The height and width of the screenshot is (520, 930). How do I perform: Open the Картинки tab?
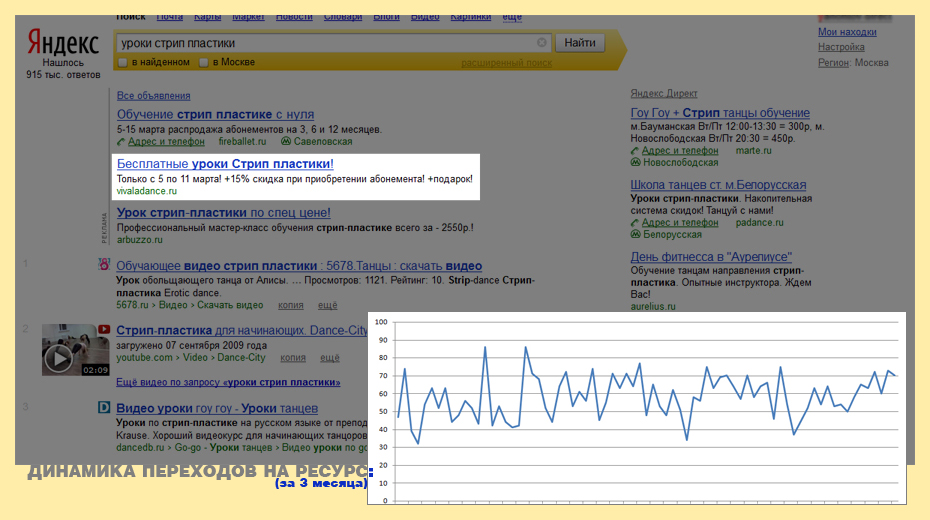[470, 17]
